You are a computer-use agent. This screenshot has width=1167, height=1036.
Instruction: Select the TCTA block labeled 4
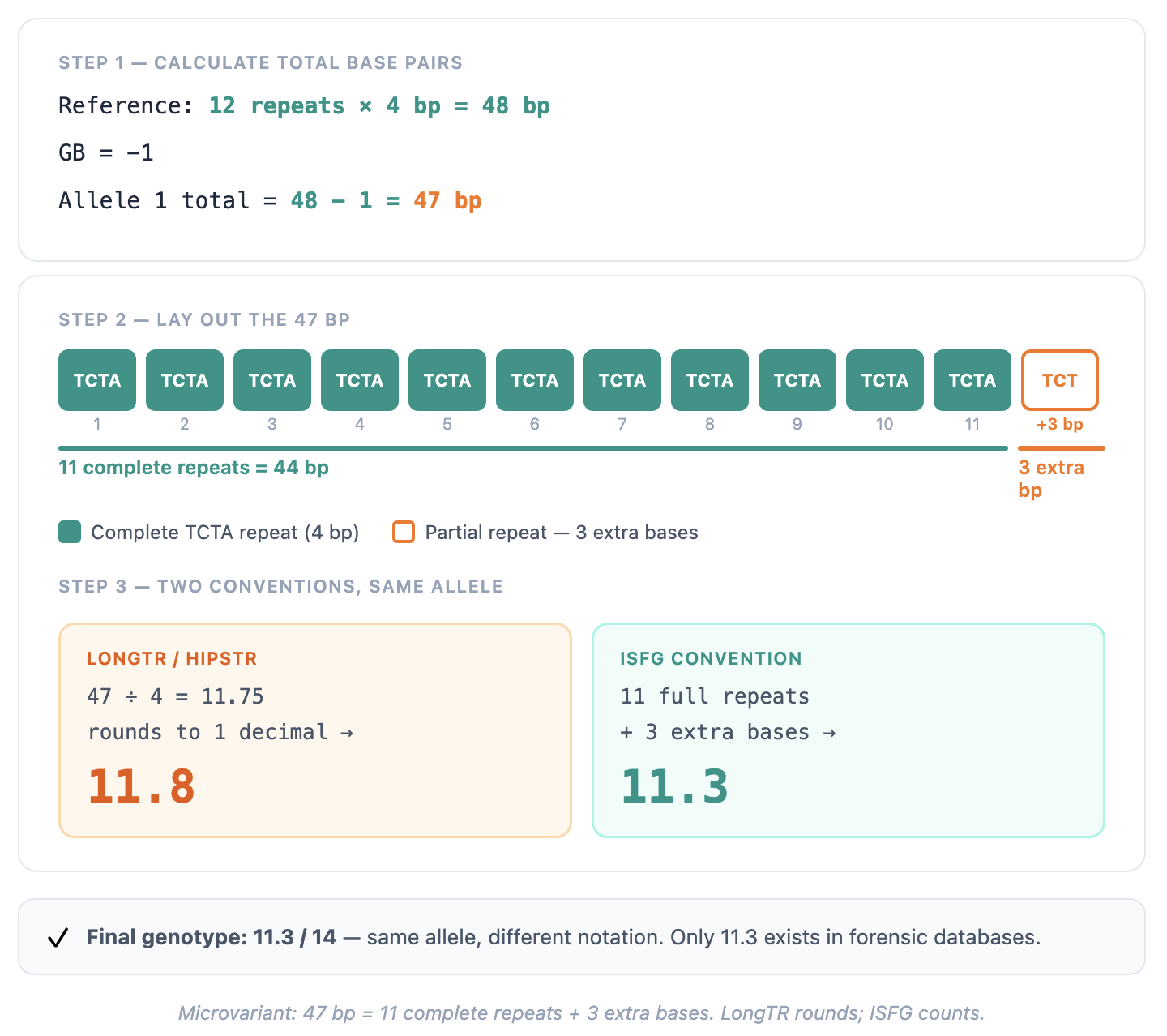tap(360, 380)
